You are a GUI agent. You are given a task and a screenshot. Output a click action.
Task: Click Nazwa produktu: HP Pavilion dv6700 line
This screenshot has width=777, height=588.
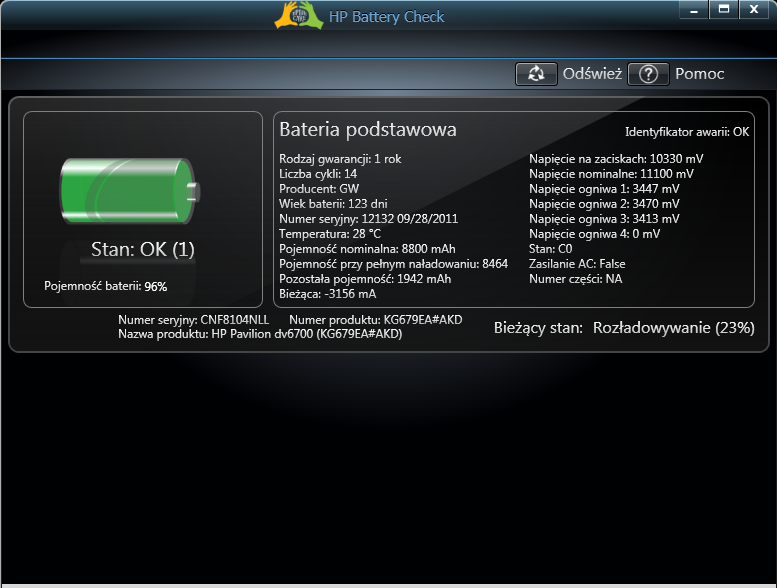260,334
